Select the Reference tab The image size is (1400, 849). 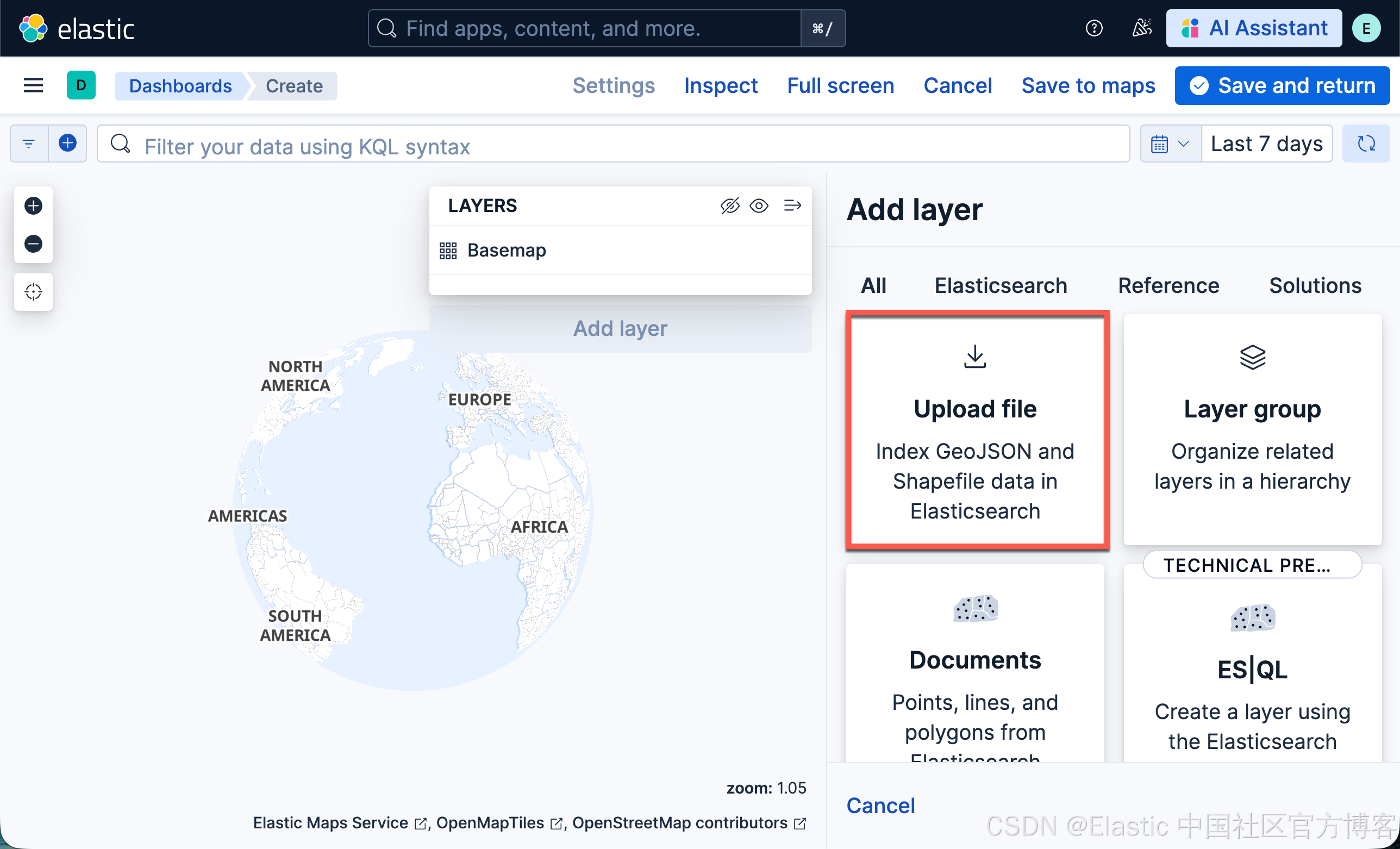pos(1168,285)
